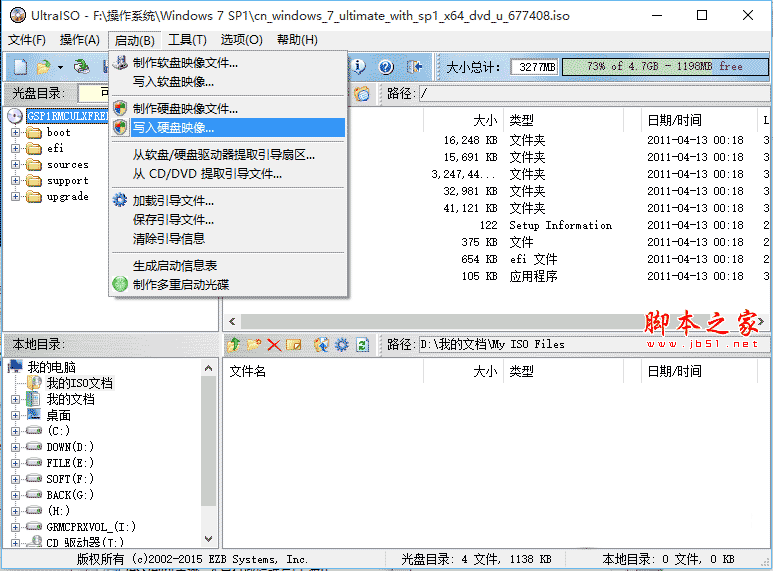Click the up arrow of local tree scrollbar
773x571 pixels.
209,368
